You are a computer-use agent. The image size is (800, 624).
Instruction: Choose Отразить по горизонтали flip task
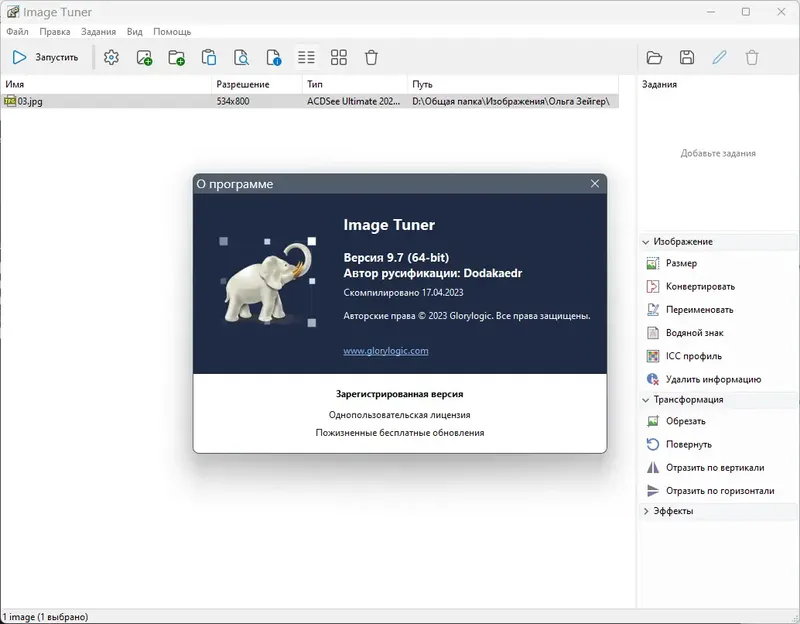tap(708, 490)
